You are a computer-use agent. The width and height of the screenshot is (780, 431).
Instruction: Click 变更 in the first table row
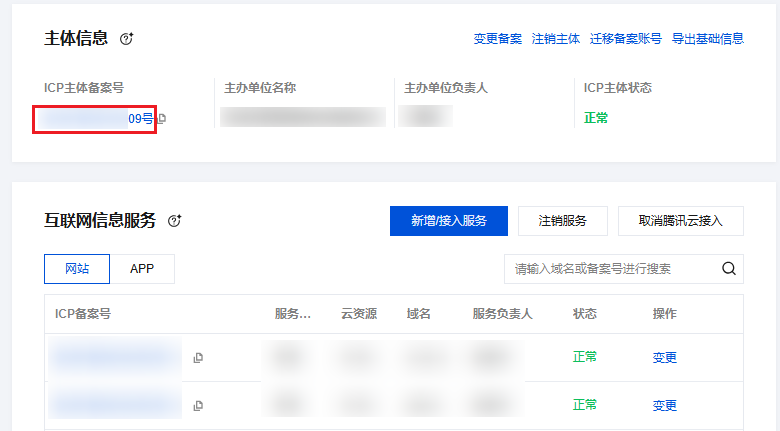click(665, 357)
